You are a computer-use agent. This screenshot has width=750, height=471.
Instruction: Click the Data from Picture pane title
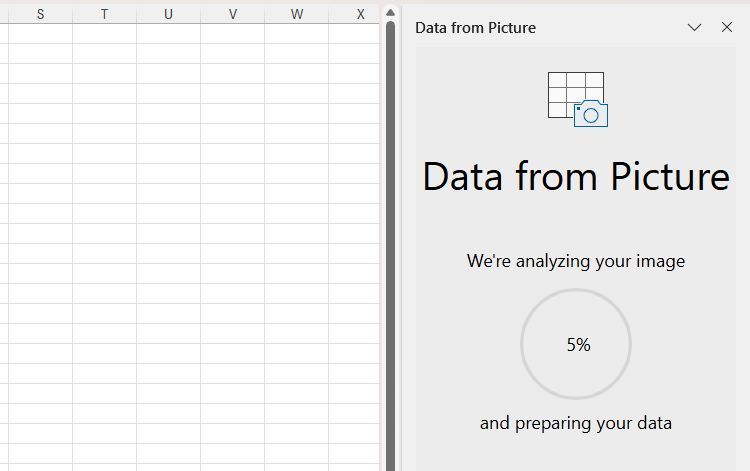(475, 28)
